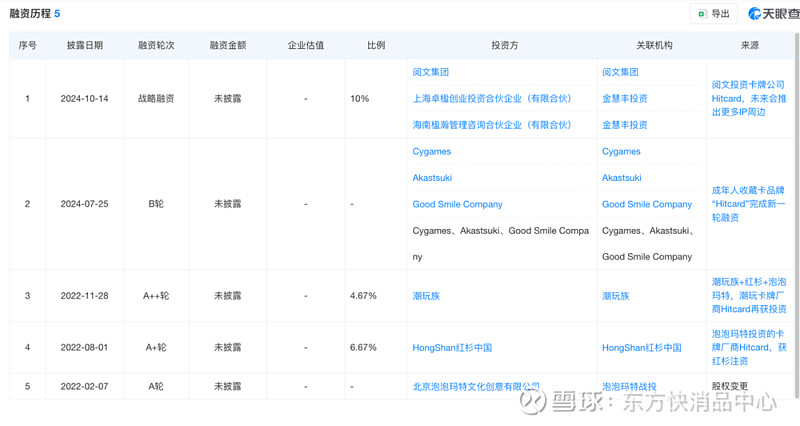
Task: Open the Cygames investor link
Action: 432,152
